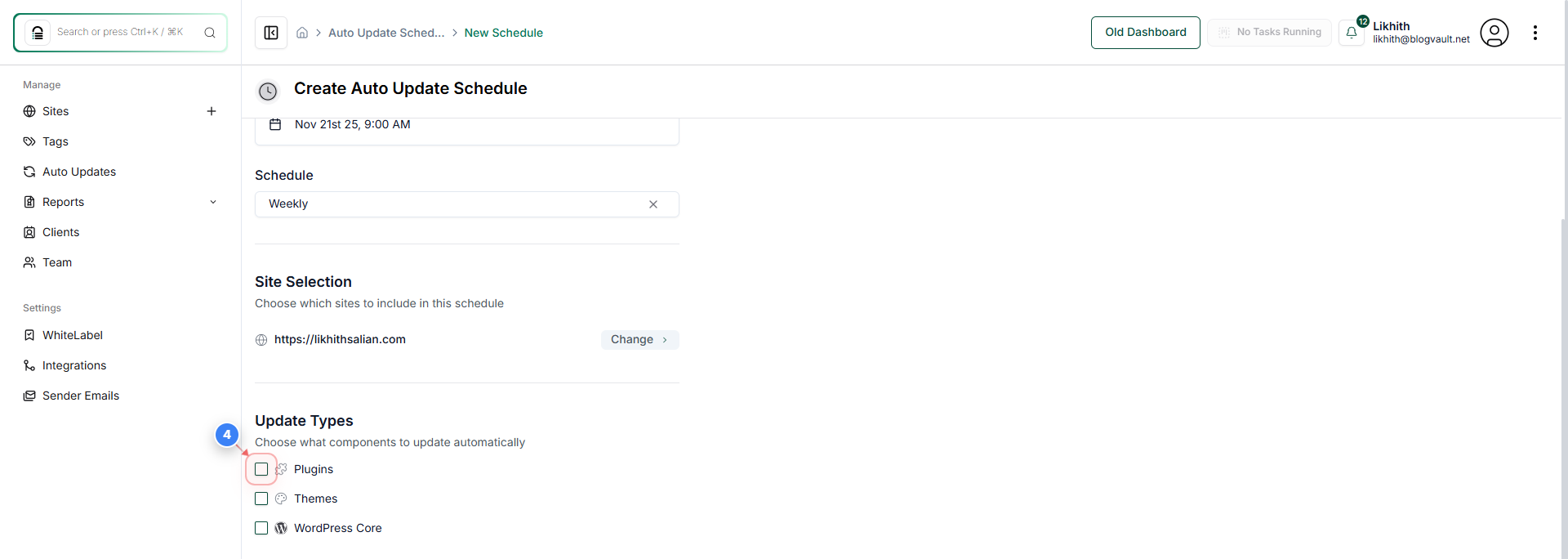Click inside the search input field
This screenshot has width=1568, height=559.
coord(122,32)
